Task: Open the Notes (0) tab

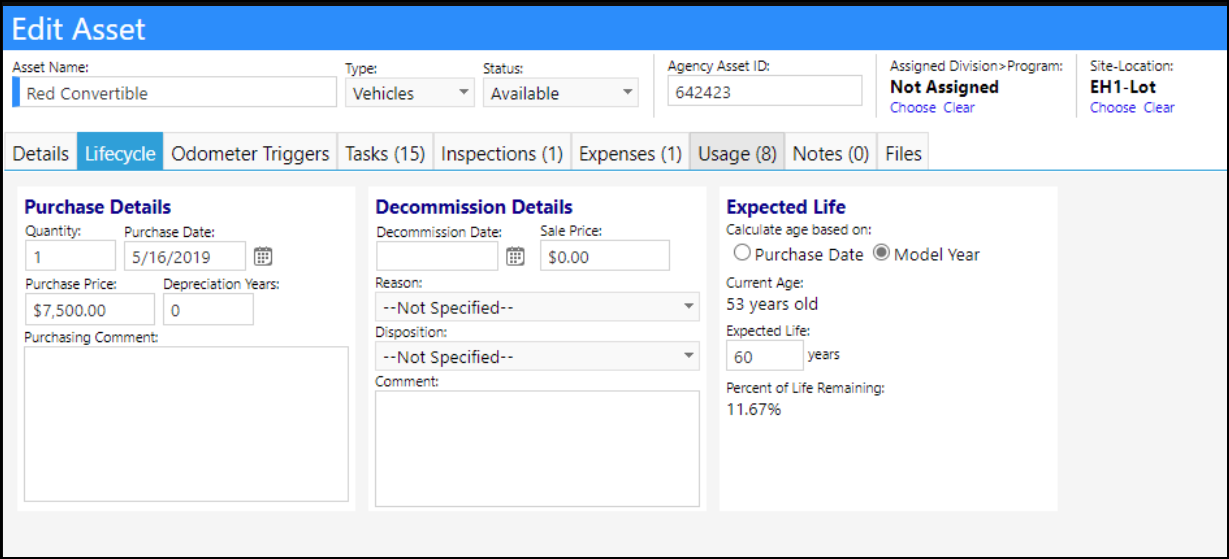Action: click(x=831, y=154)
